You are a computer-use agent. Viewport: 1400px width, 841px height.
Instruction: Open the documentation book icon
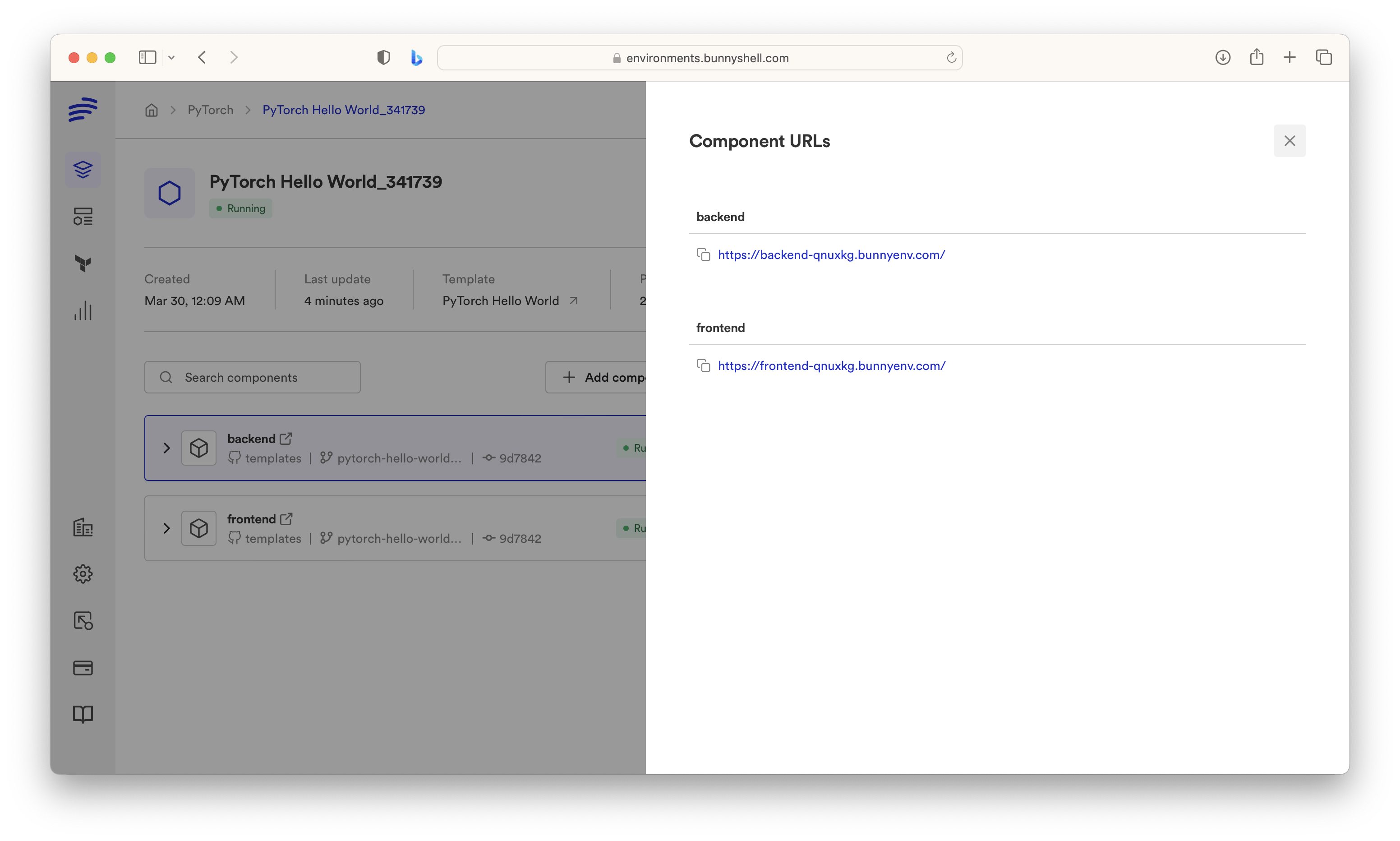(83, 714)
